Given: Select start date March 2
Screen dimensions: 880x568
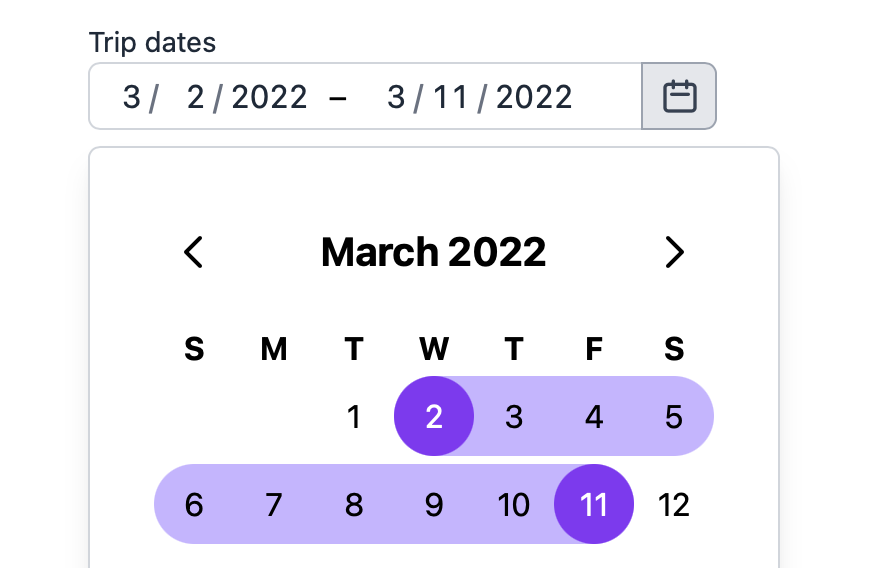Looking at the screenshot, I should pyautogui.click(x=434, y=416).
